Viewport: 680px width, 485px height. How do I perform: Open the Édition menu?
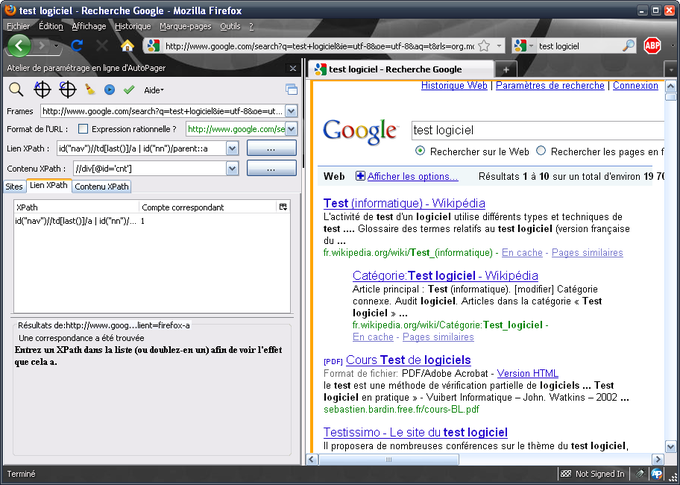(x=51, y=26)
